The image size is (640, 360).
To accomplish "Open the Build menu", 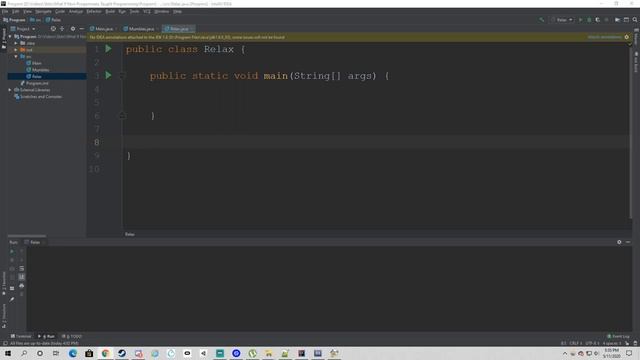I will click(110, 11).
